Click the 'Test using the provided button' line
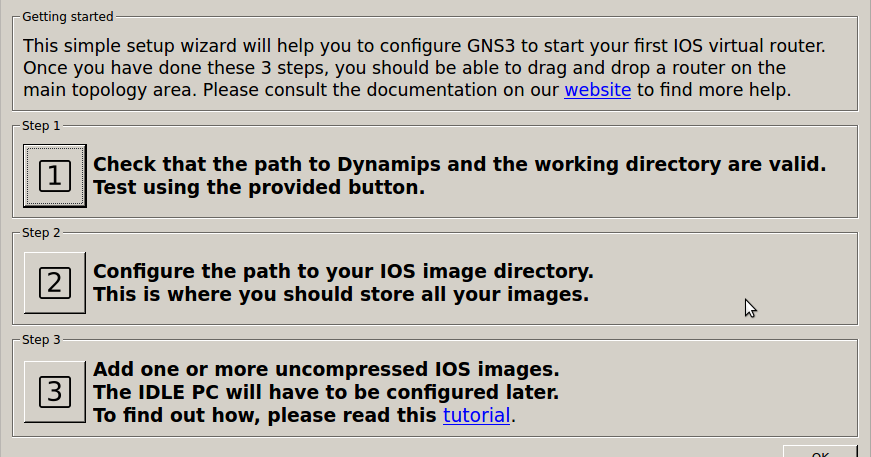 click(259, 188)
